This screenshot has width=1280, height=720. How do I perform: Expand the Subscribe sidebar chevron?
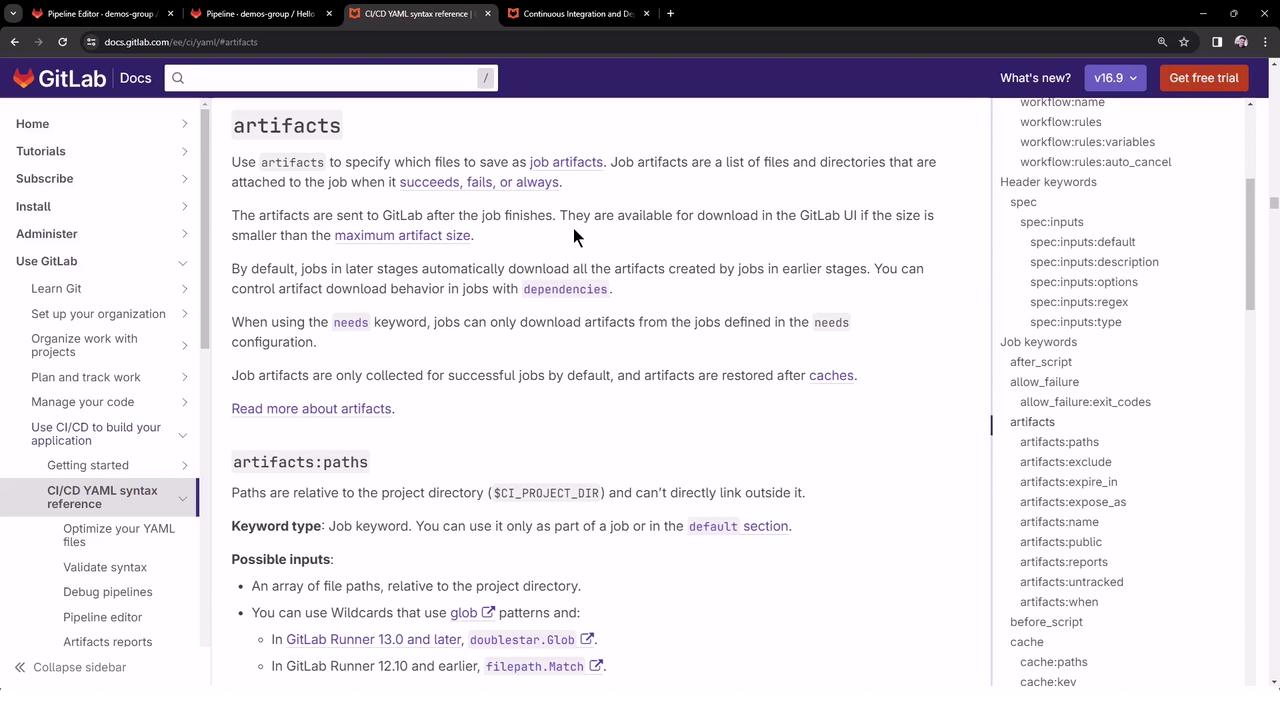tap(184, 179)
